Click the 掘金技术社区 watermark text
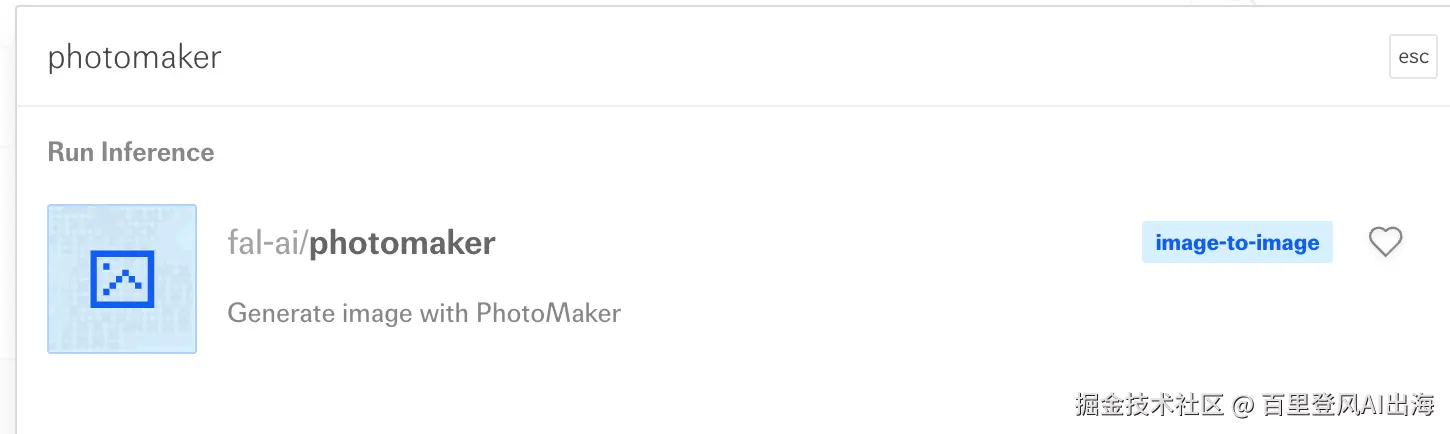Image resolution: width=1450 pixels, height=434 pixels. (1150, 405)
